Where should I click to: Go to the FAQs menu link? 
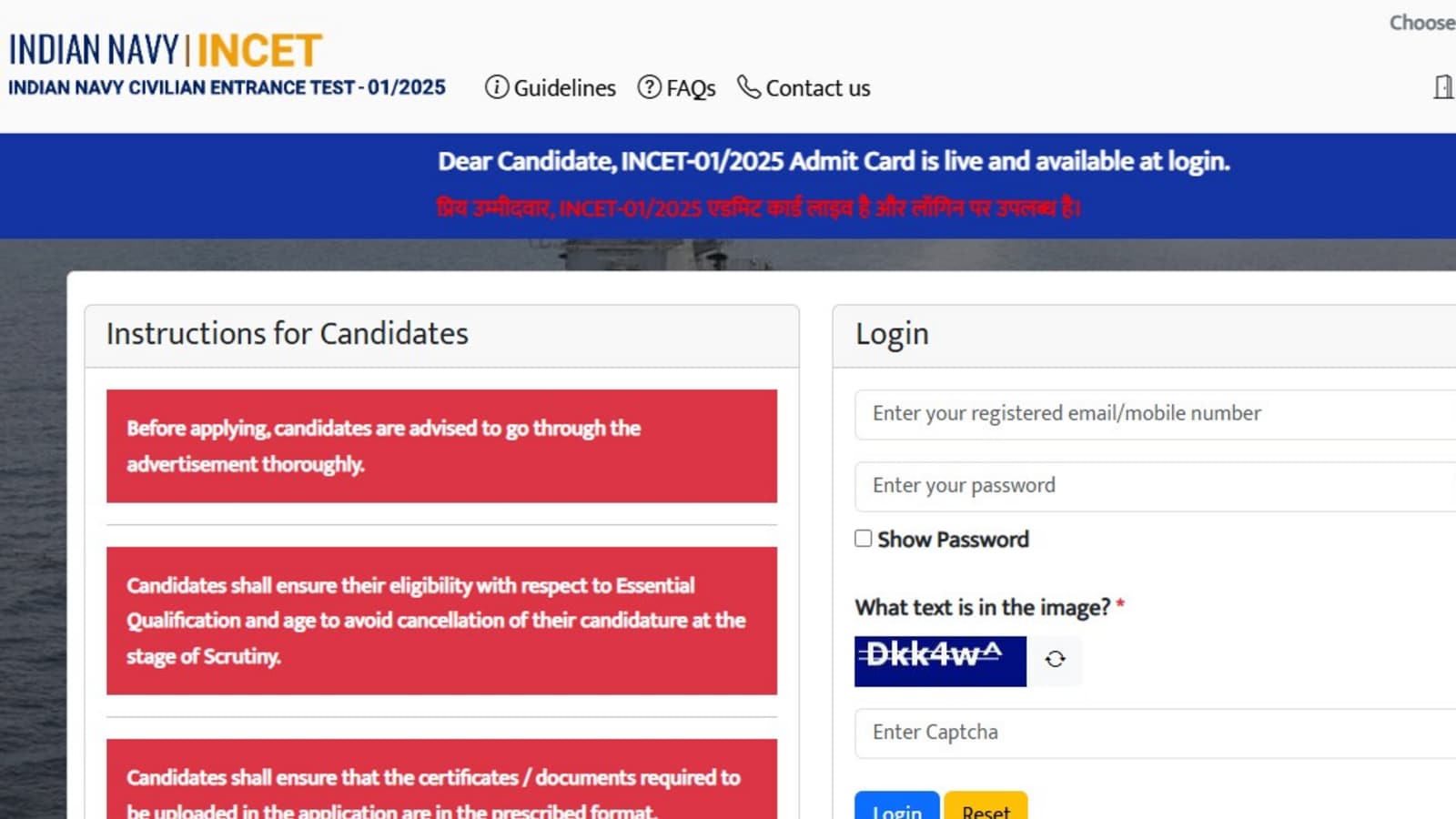(x=691, y=88)
